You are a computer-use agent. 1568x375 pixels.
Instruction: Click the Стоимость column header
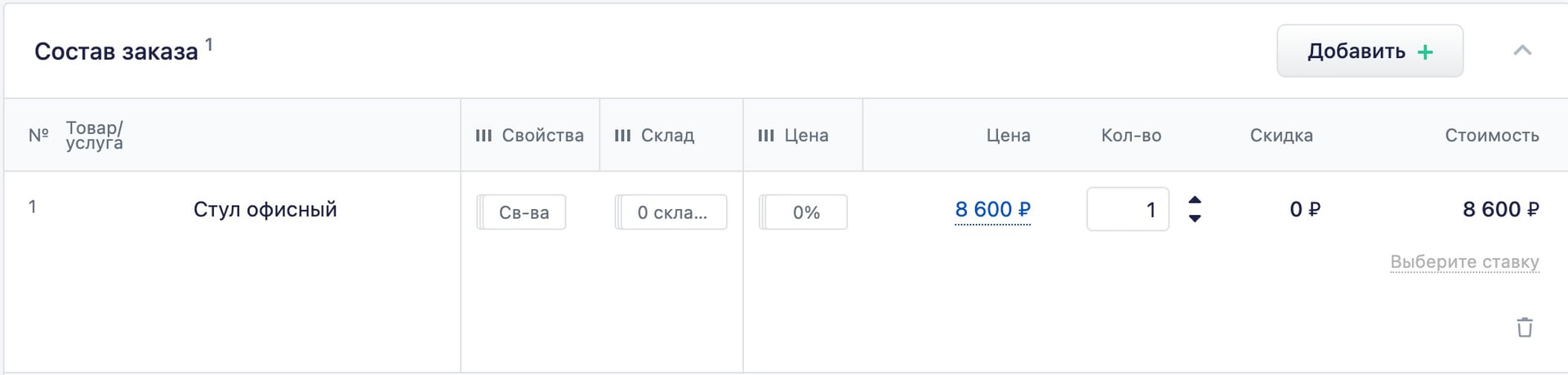pos(1492,136)
